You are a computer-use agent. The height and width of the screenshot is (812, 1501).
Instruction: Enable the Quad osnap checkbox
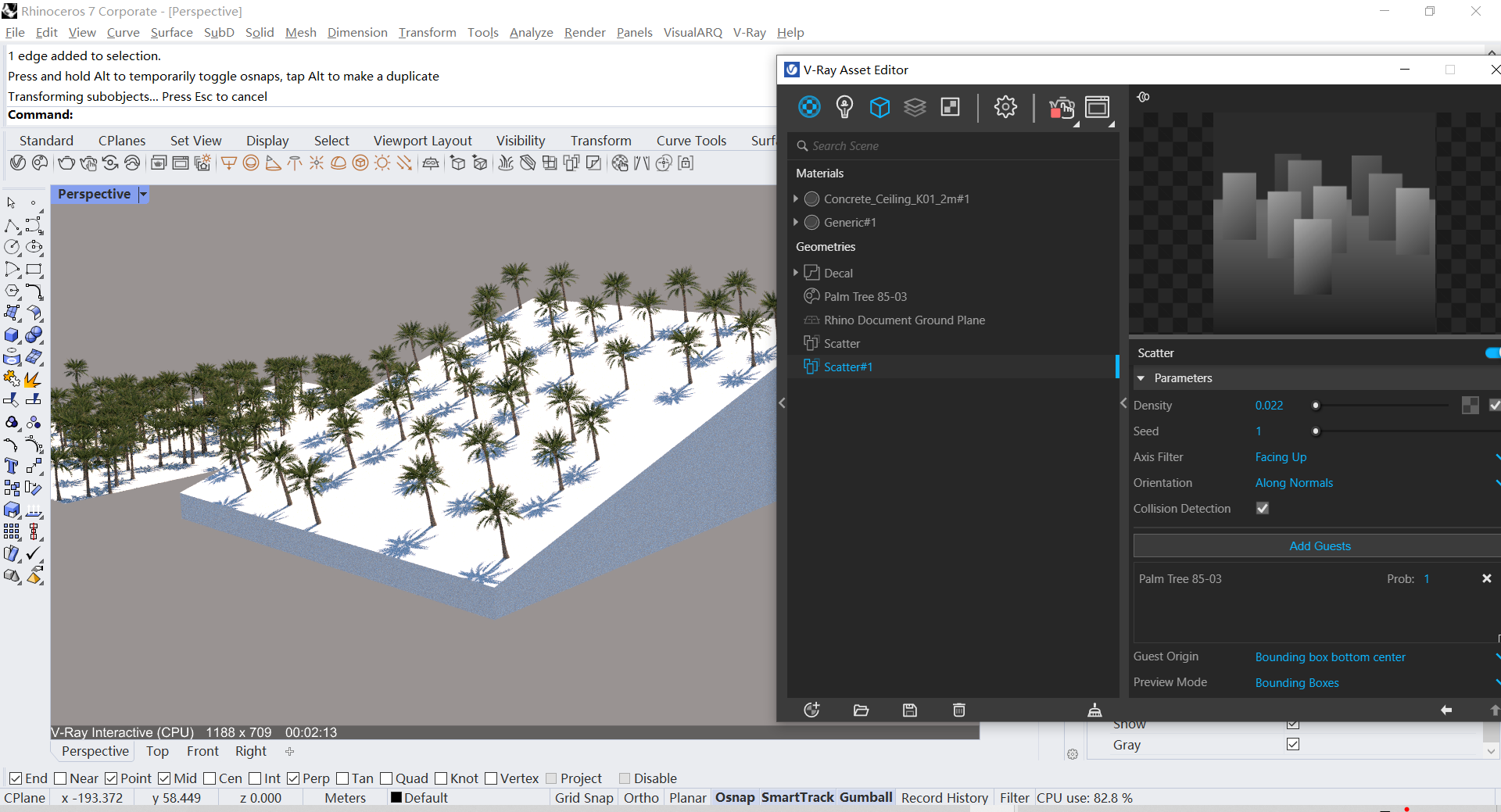coord(386,778)
